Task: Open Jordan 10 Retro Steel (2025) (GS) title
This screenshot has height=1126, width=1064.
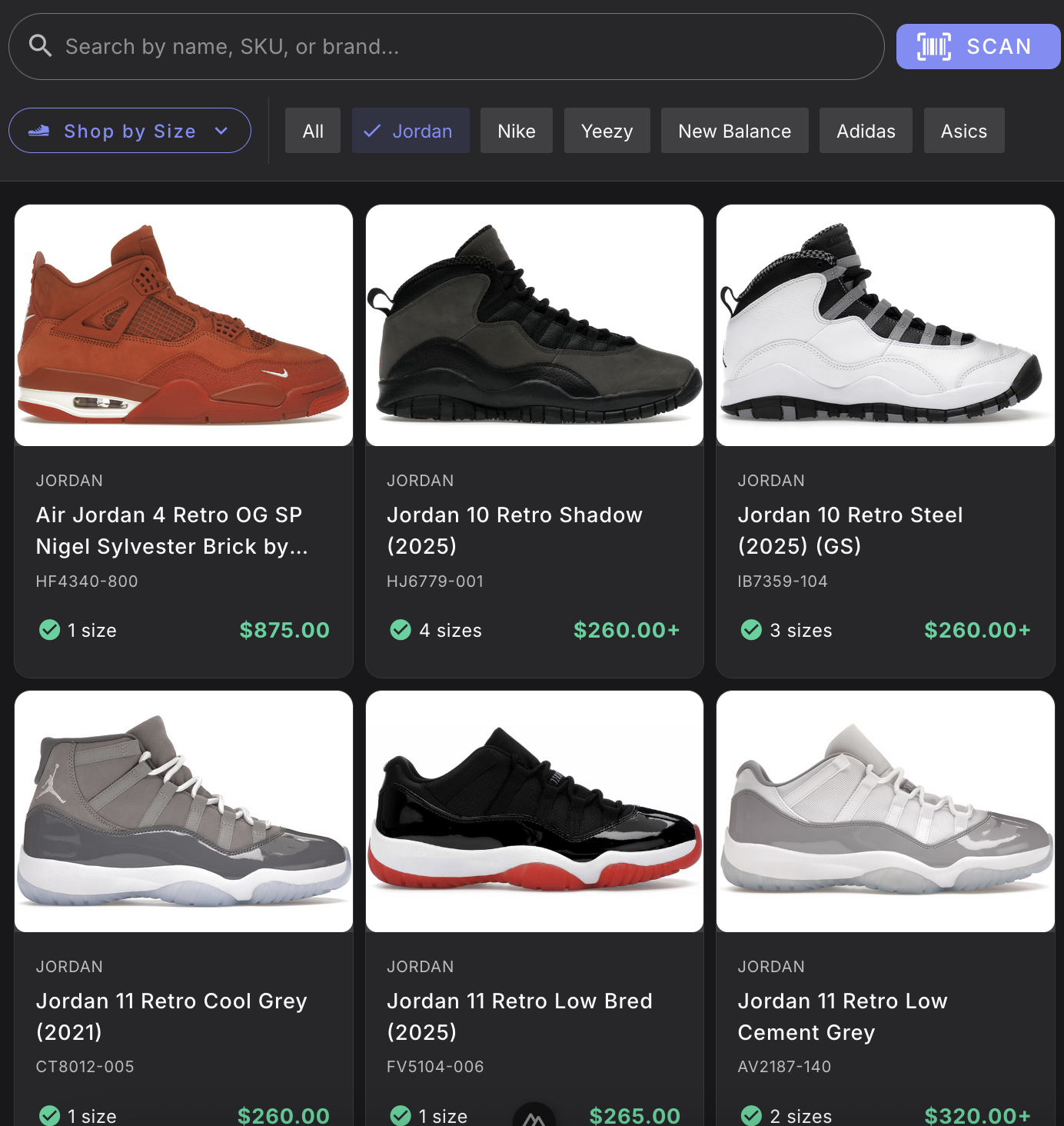Action: (850, 531)
